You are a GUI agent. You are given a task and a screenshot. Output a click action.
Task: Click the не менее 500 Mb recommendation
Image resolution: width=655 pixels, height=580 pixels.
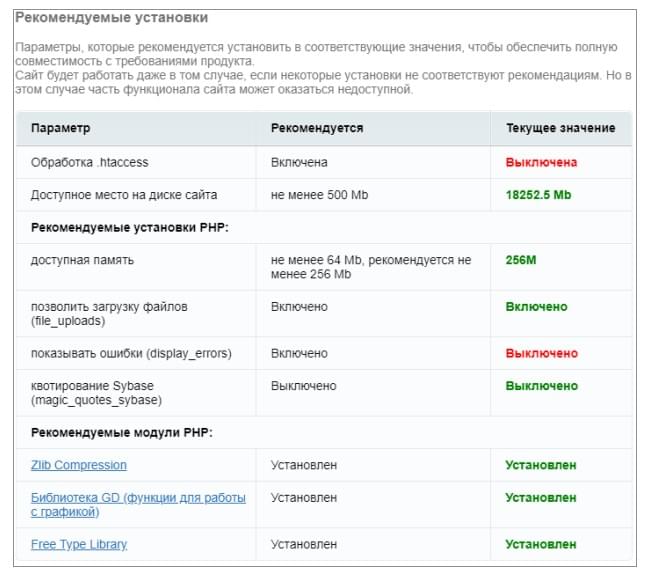click(320, 195)
